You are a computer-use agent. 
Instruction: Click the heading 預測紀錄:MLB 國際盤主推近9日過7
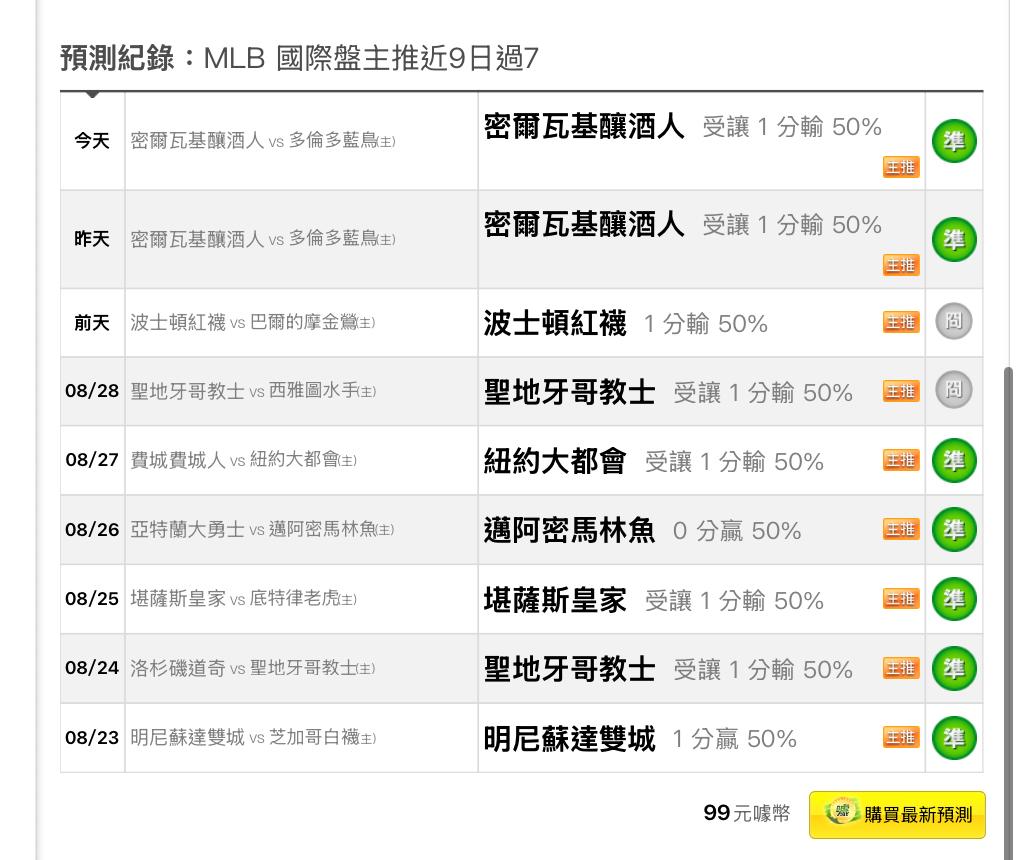pyautogui.click(x=299, y=58)
